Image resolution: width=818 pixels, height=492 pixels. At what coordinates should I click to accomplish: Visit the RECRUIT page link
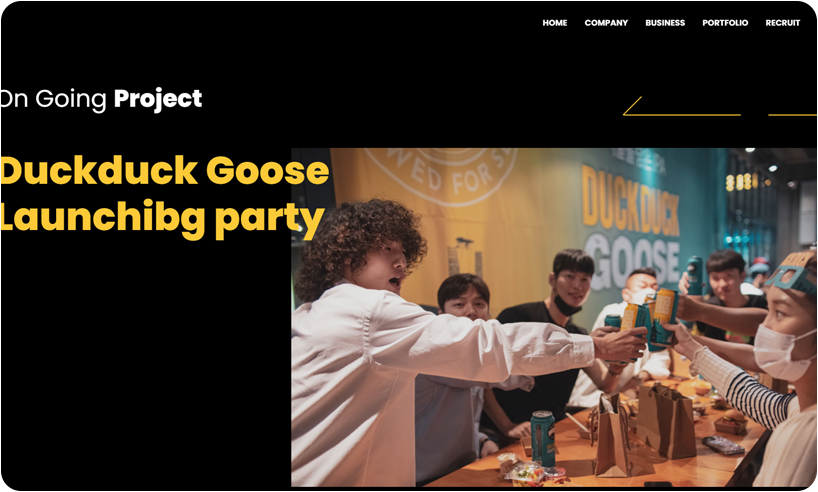pyautogui.click(x=783, y=23)
